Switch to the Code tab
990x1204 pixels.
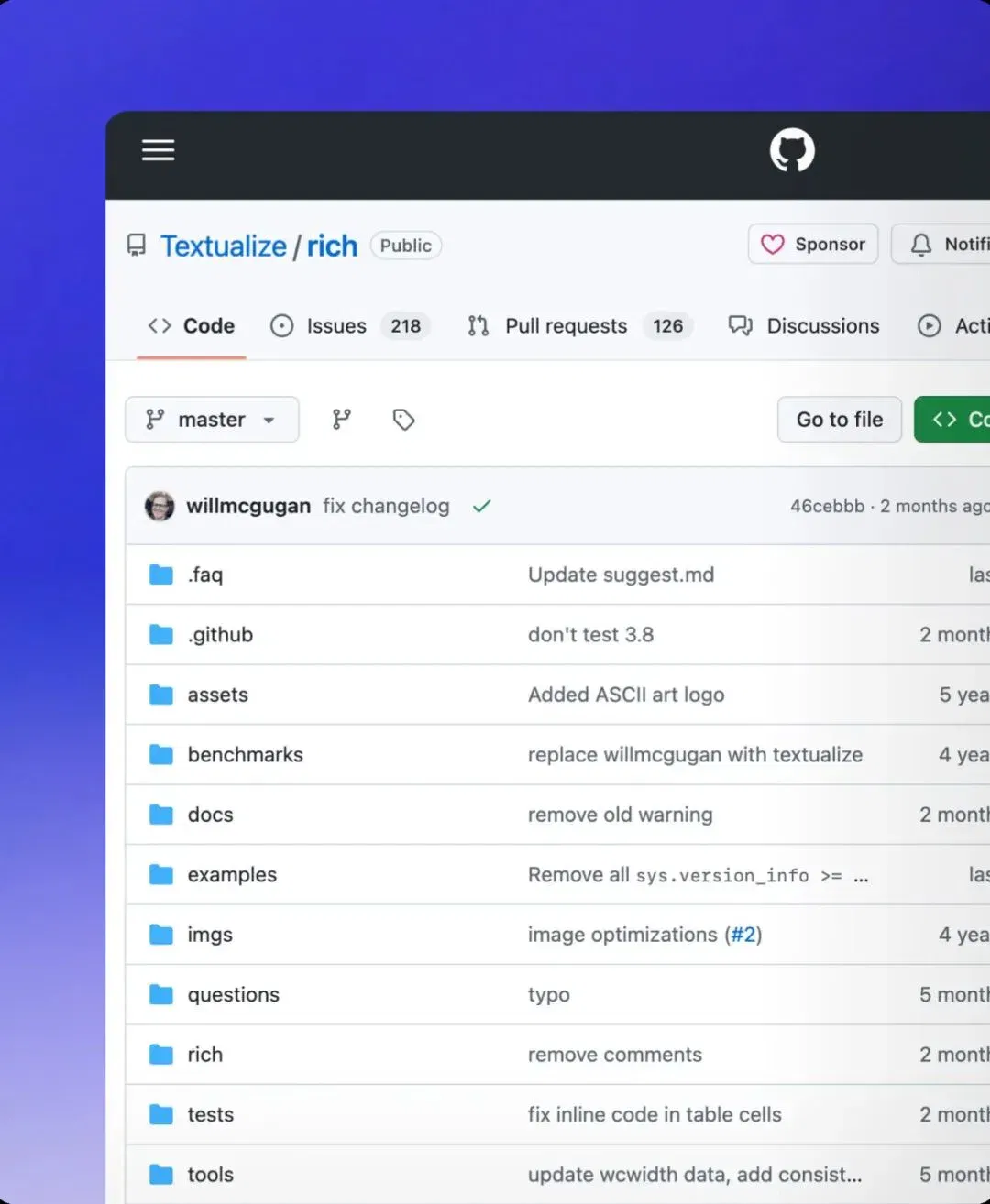pos(192,326)
